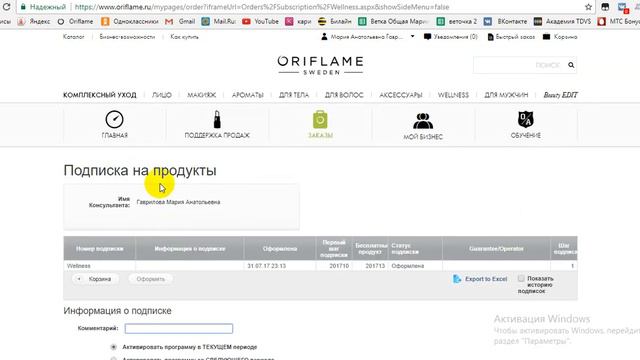This screenshot has width=640, height=360.
Task: Open the Для тела menu
Action: [294, 95]
